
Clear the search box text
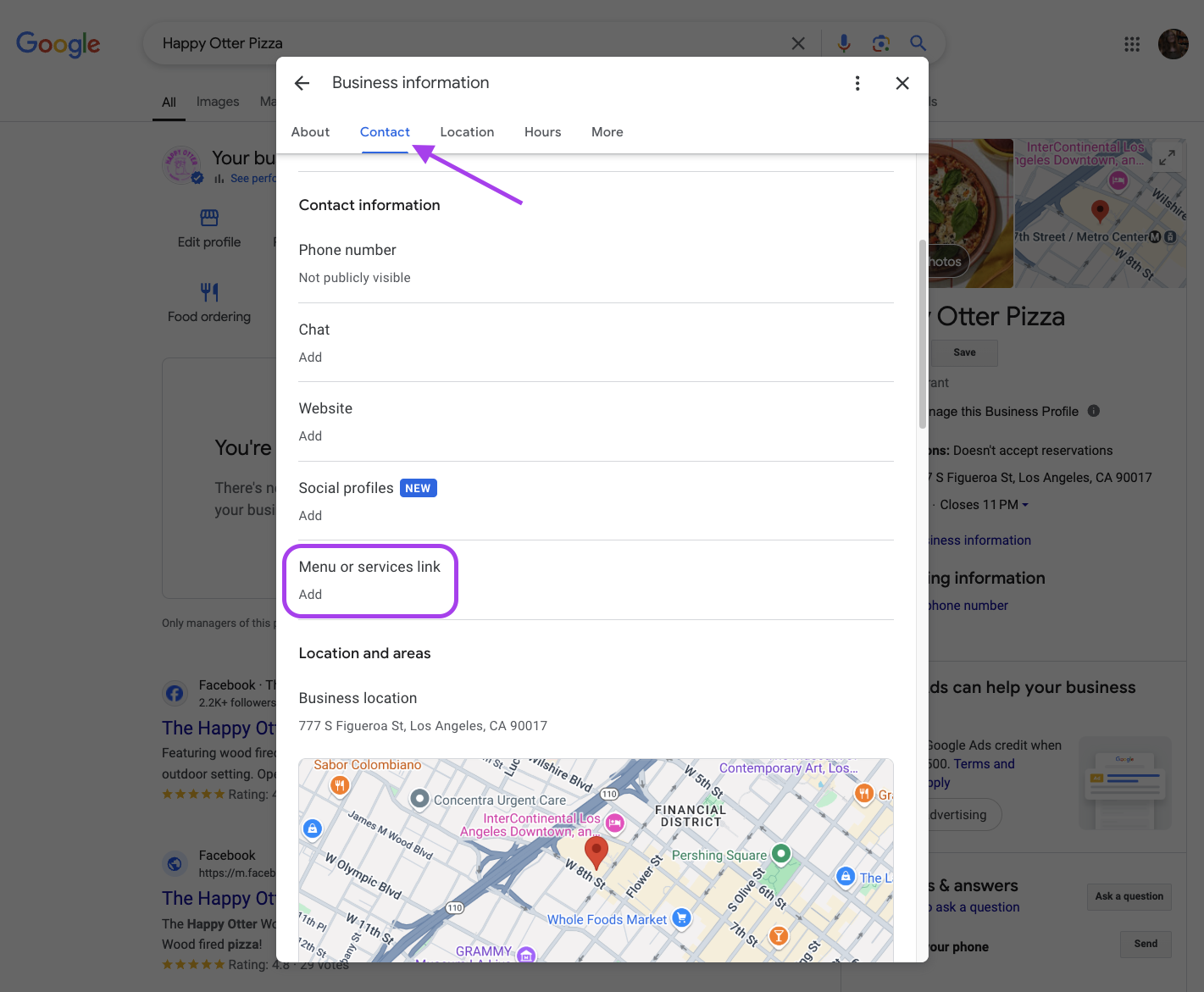(x=798, y=43)
